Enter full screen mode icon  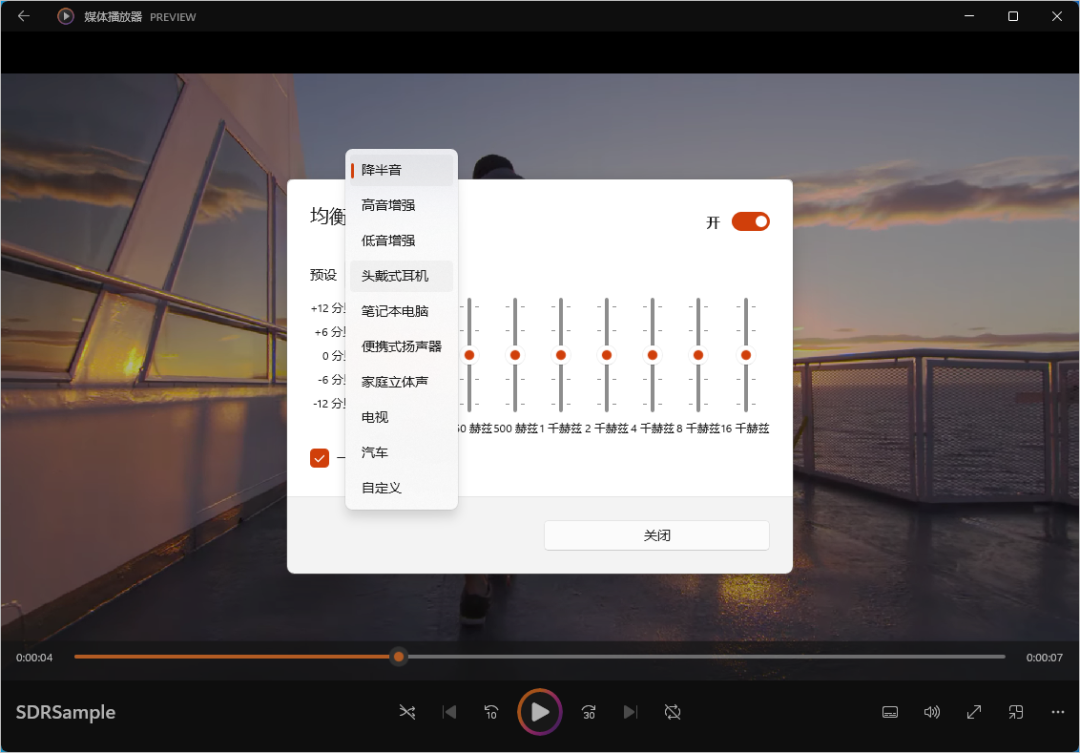point(974,712)
